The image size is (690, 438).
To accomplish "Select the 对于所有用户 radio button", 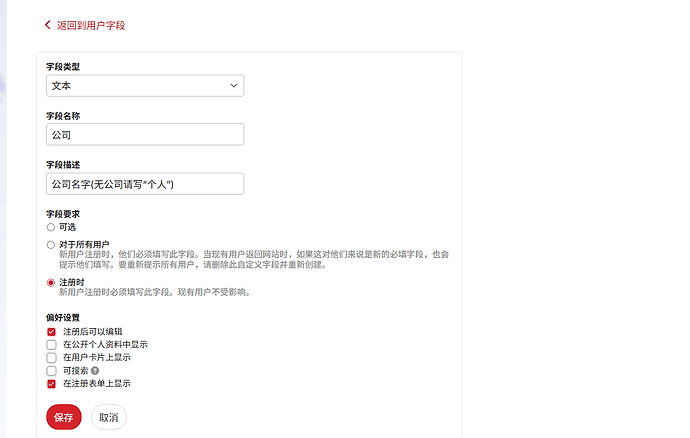I will pyautogui.click(x=51, y=245).
